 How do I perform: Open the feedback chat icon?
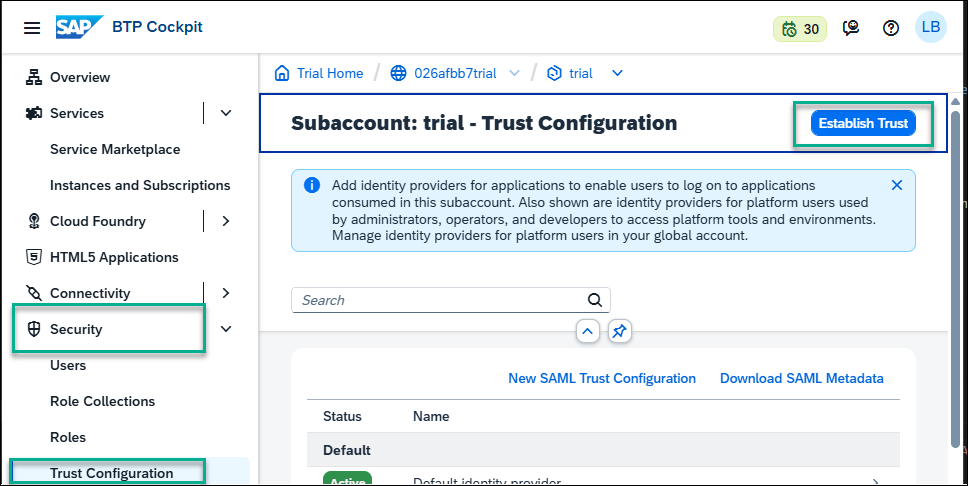[x=851, y=28]
